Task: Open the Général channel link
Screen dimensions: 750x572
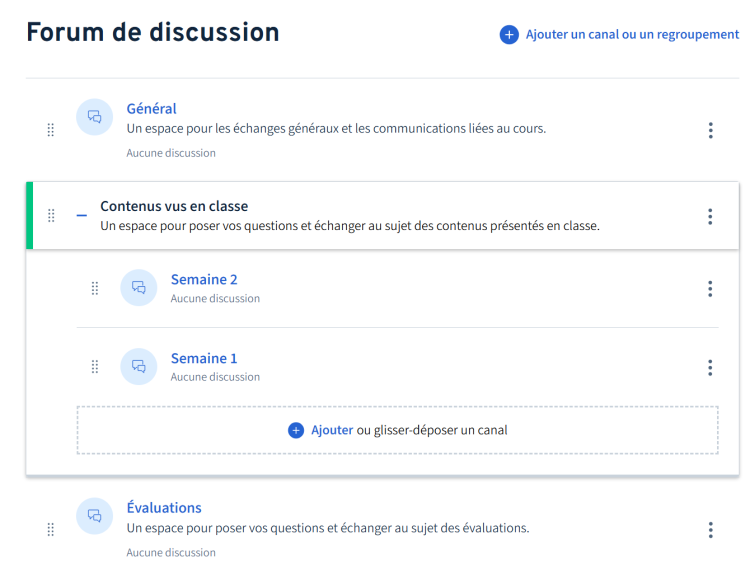Action: [x=151, y=109]
